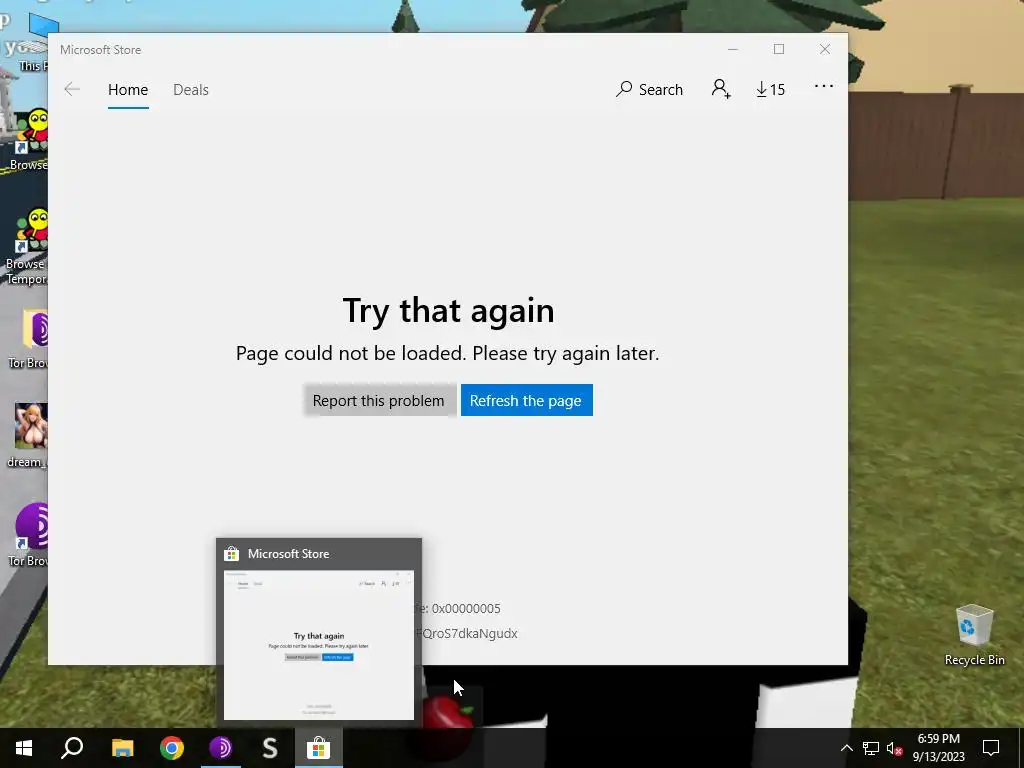Open network status tray icon
Image resolution: width=1024 pixels, height=768 pixels.
click(871, 748)
